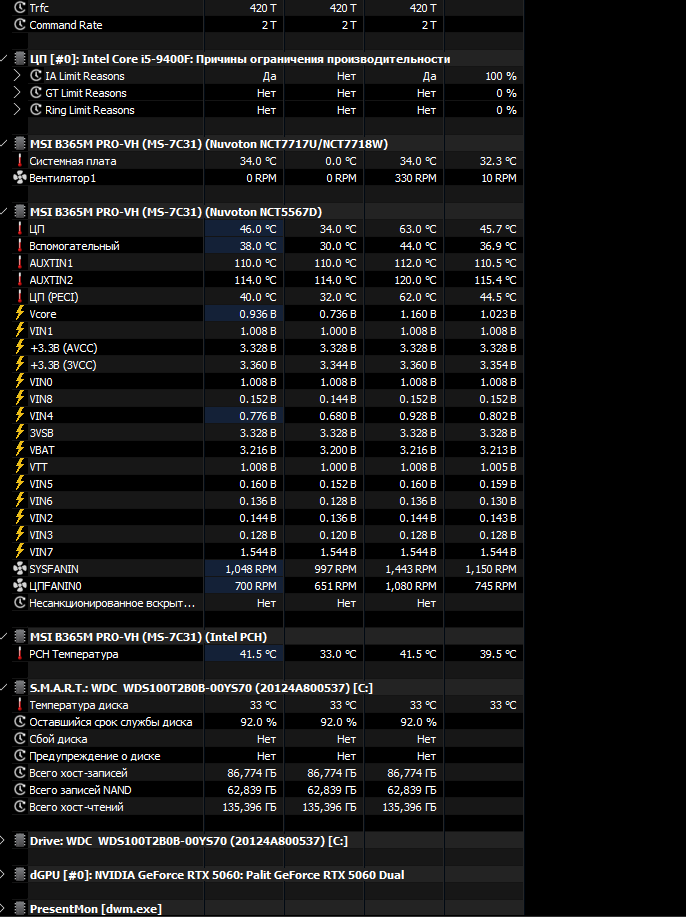Click the lightning icon beside VBAT
This screenshot has height=917, width=686.
[20, 450]
